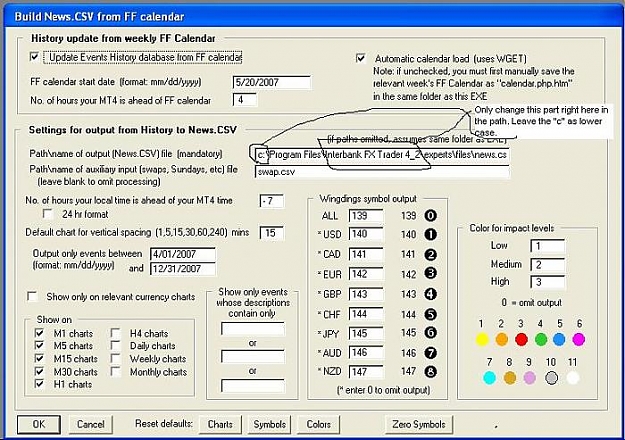Click the output events start date 4/01/2007 field

click(183, 254)
